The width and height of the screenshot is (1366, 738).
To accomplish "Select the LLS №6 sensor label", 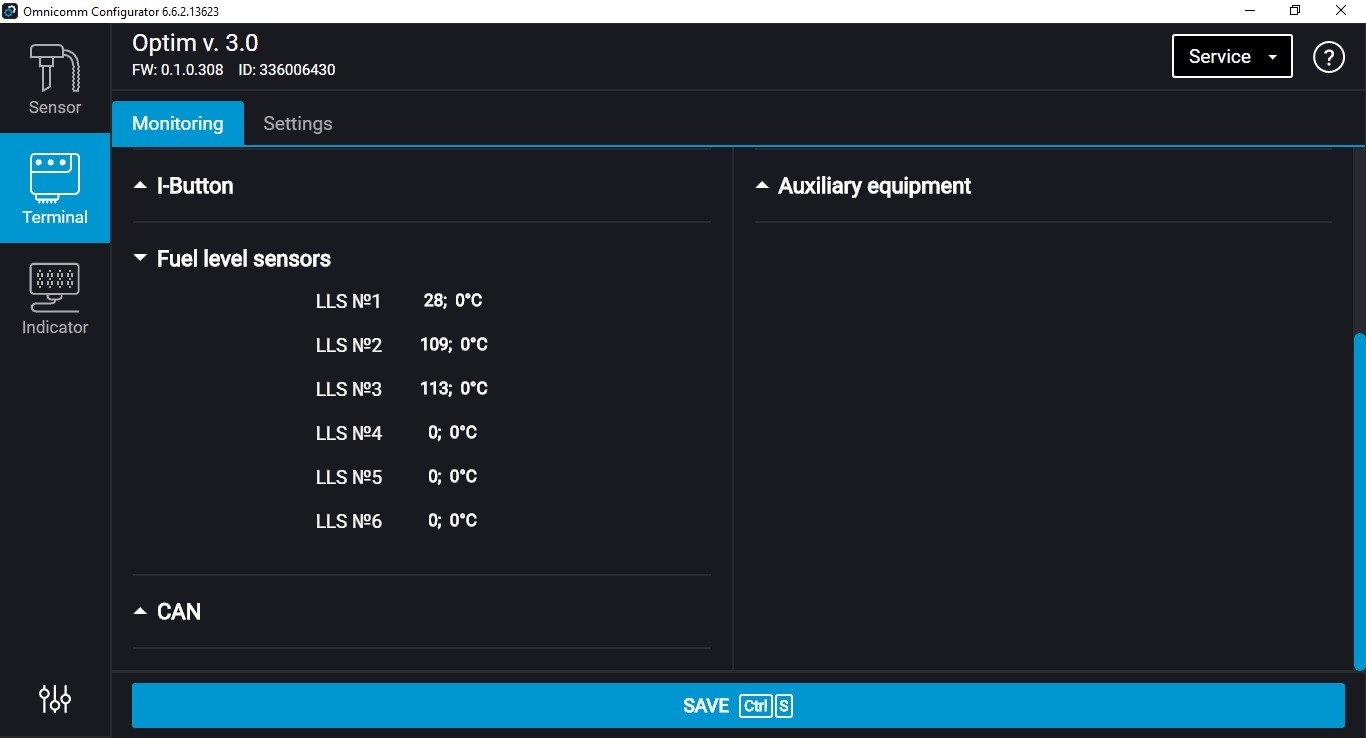I will 348,521.
